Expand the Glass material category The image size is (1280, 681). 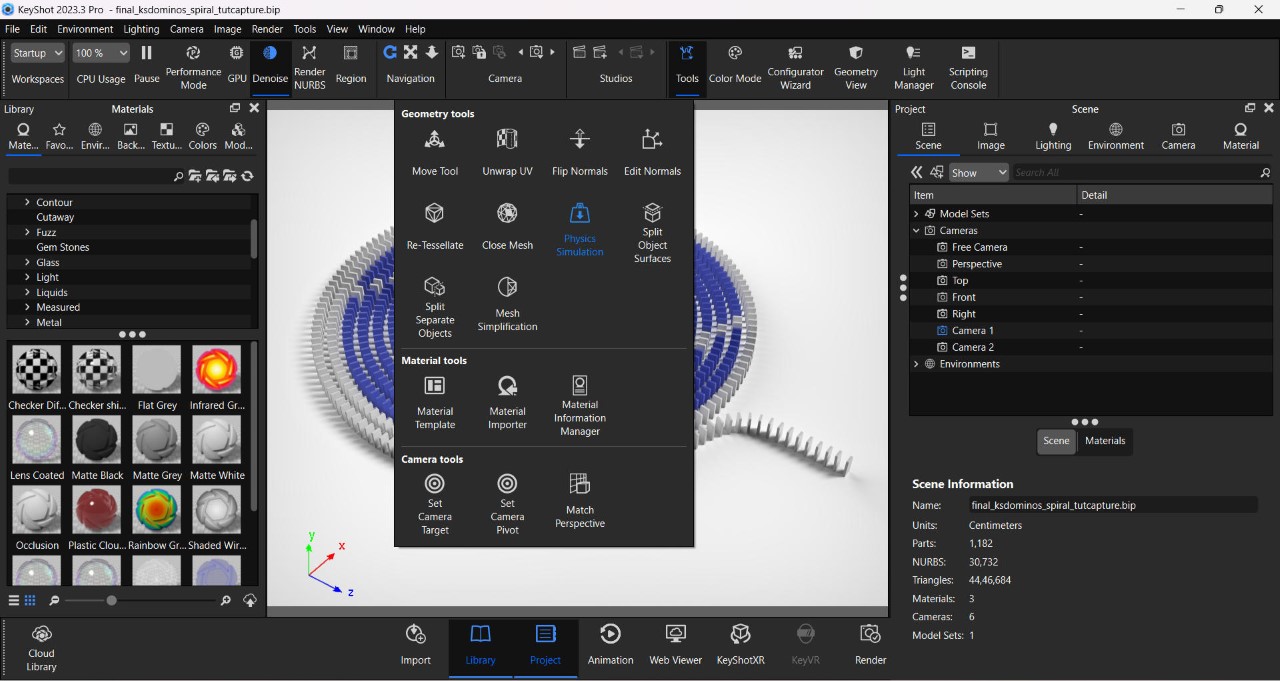[28, 263]
